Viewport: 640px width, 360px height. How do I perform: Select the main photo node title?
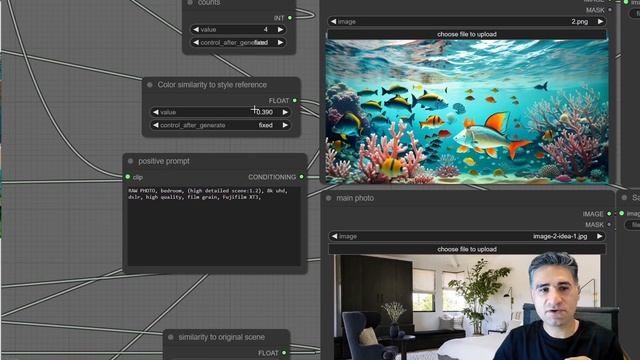[x=355, y=198]
